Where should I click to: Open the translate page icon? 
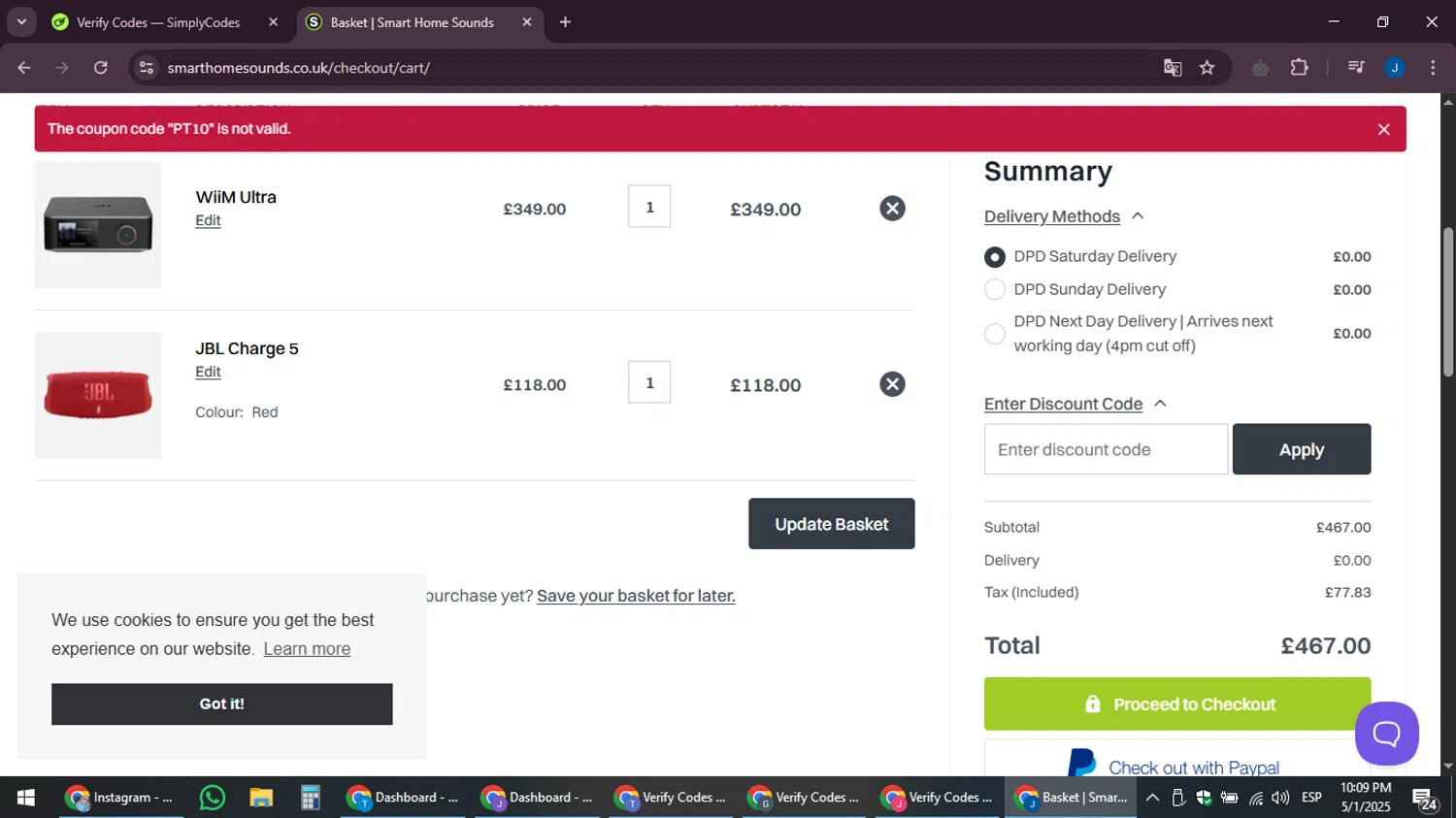click(x=1173, y=68)
